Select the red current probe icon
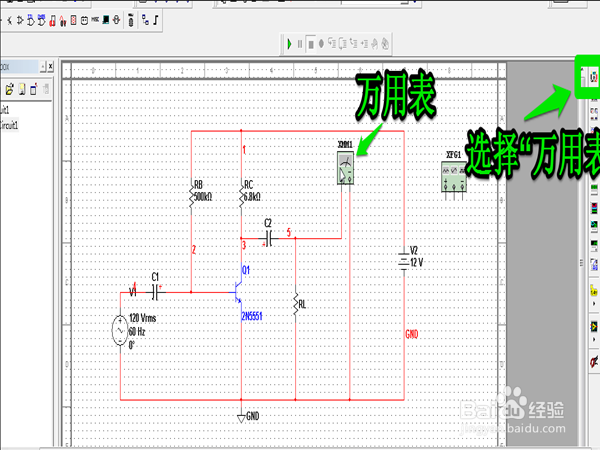The width and height of the screenshot is (600, 450). click(x=594, y=361)
